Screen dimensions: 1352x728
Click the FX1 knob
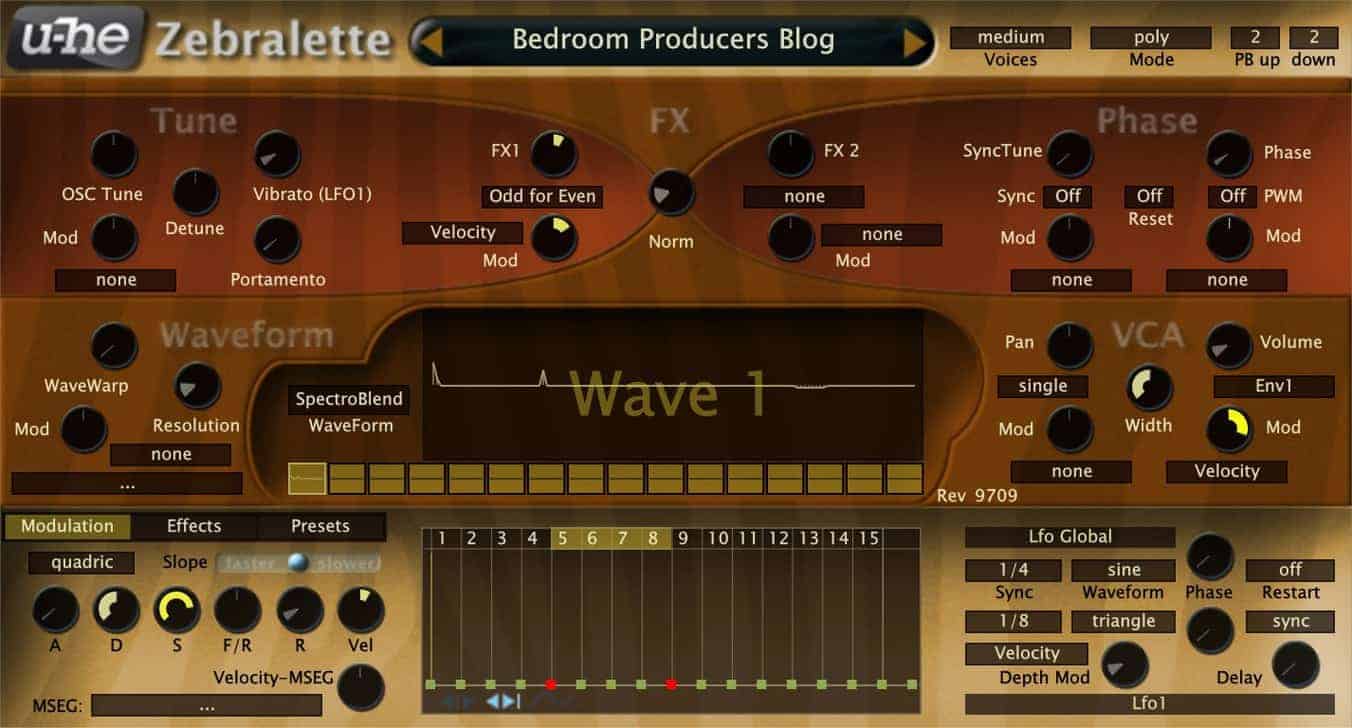point(554,153)
